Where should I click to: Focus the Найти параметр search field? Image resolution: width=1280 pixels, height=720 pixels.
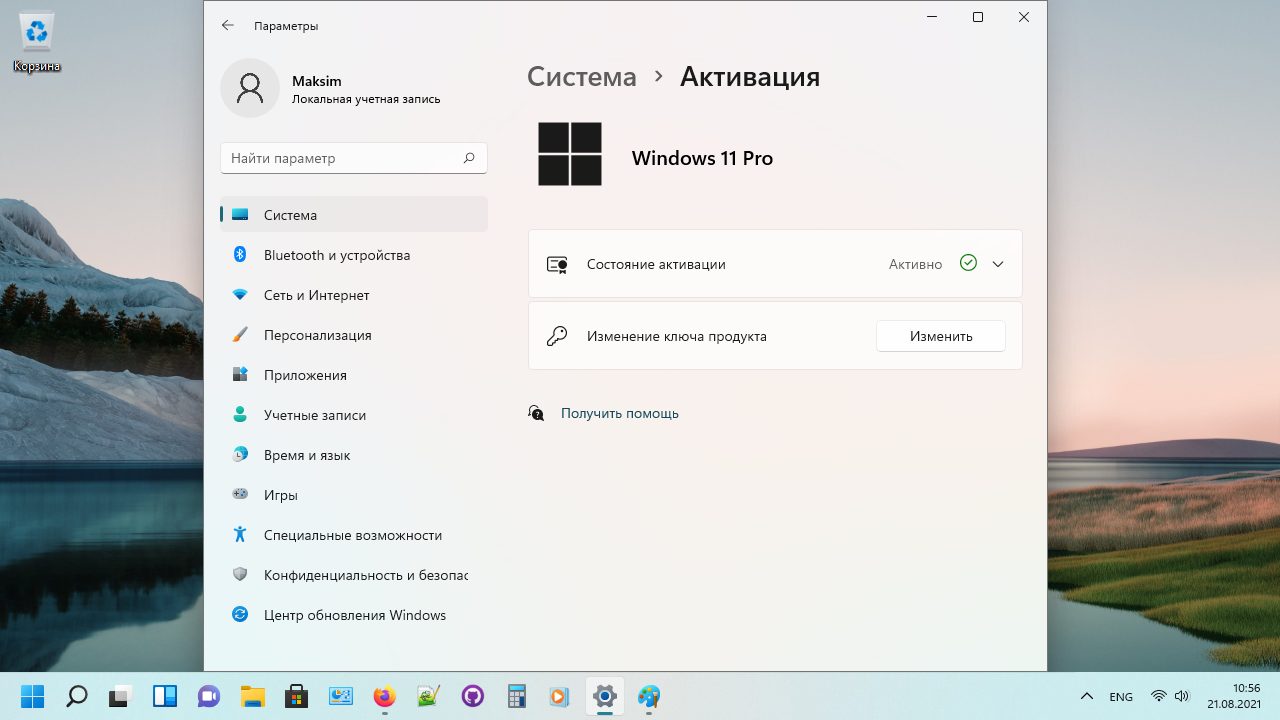(354, 158)
